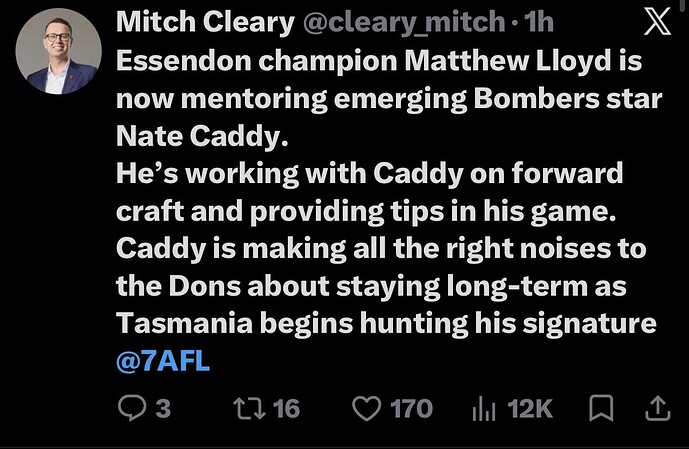The width and height of the screenshot is (689, 449).
Task: Click the line about forward craft tips
Action: [370, 192]
